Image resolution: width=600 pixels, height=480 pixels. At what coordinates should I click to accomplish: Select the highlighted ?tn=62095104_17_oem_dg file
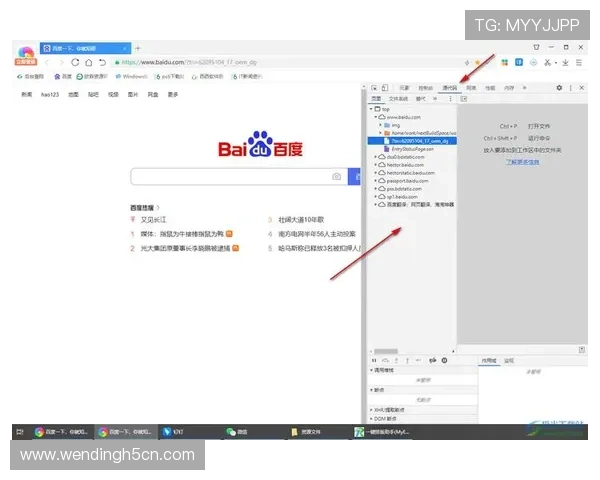point(412,141)
